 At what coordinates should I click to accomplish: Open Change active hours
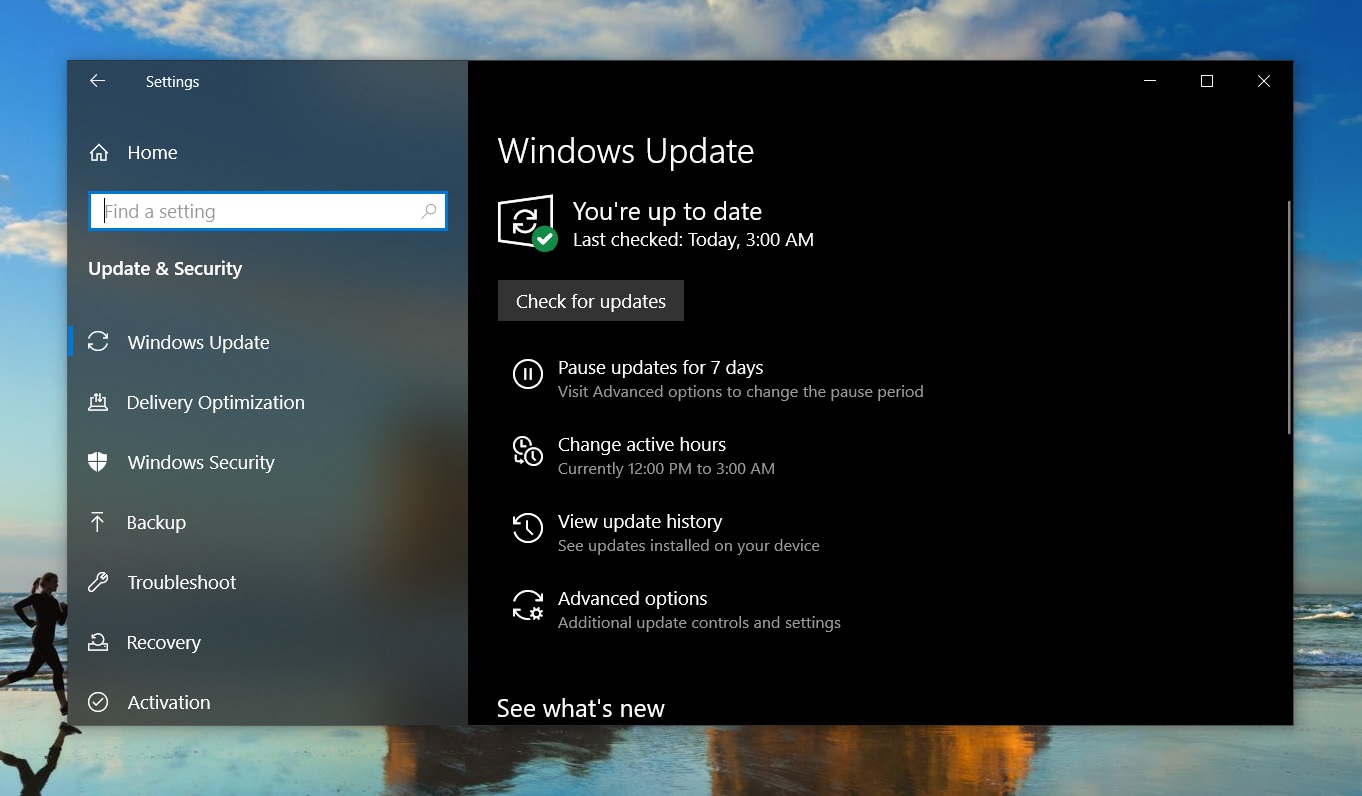[x=642, y=445]
